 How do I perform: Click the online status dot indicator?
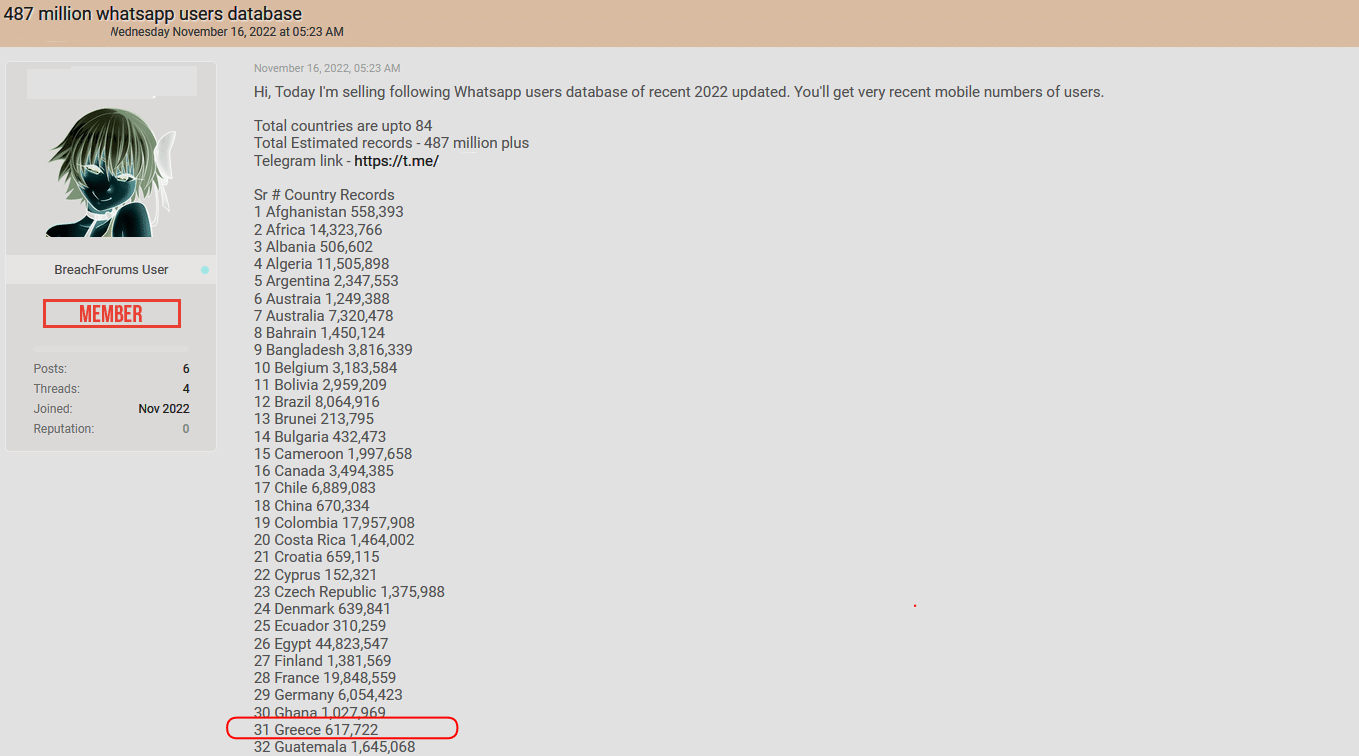point(205,270)
